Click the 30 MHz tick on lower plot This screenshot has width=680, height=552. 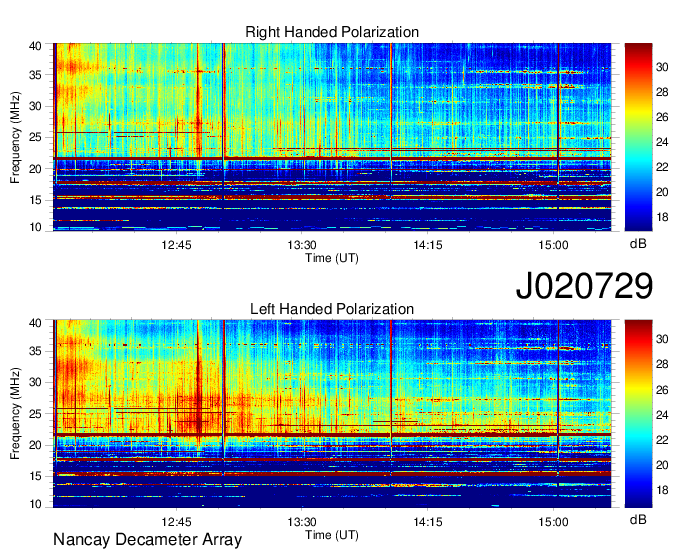tap(35, 382)
